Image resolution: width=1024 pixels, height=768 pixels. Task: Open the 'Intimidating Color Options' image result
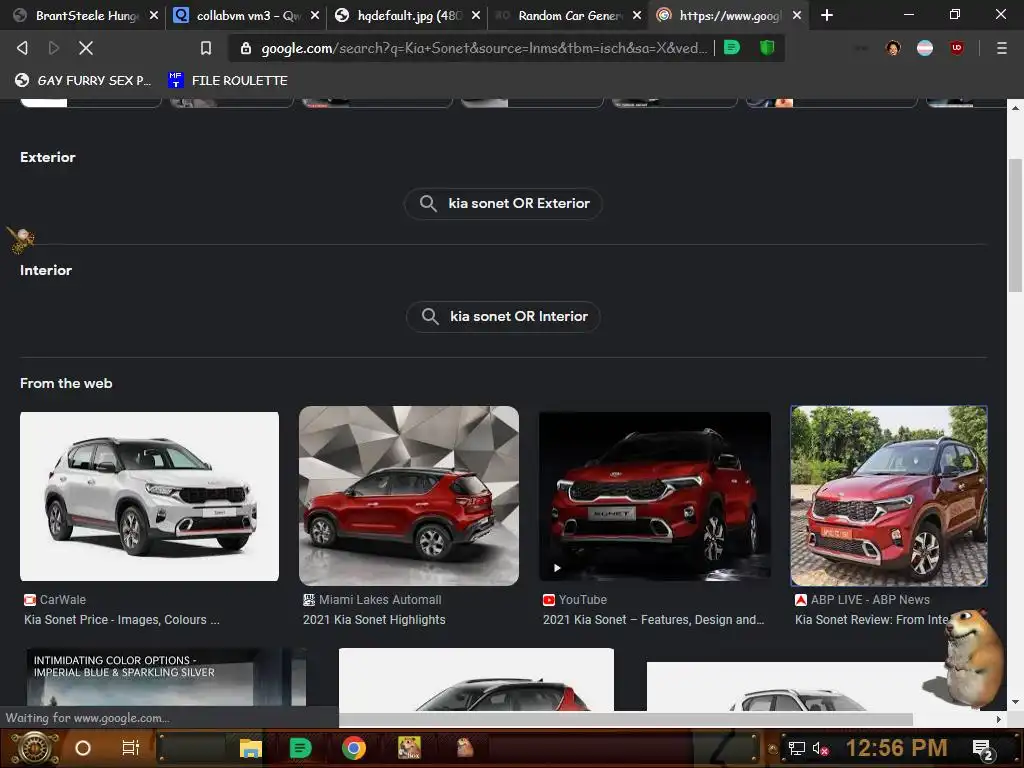pos(166,677)
